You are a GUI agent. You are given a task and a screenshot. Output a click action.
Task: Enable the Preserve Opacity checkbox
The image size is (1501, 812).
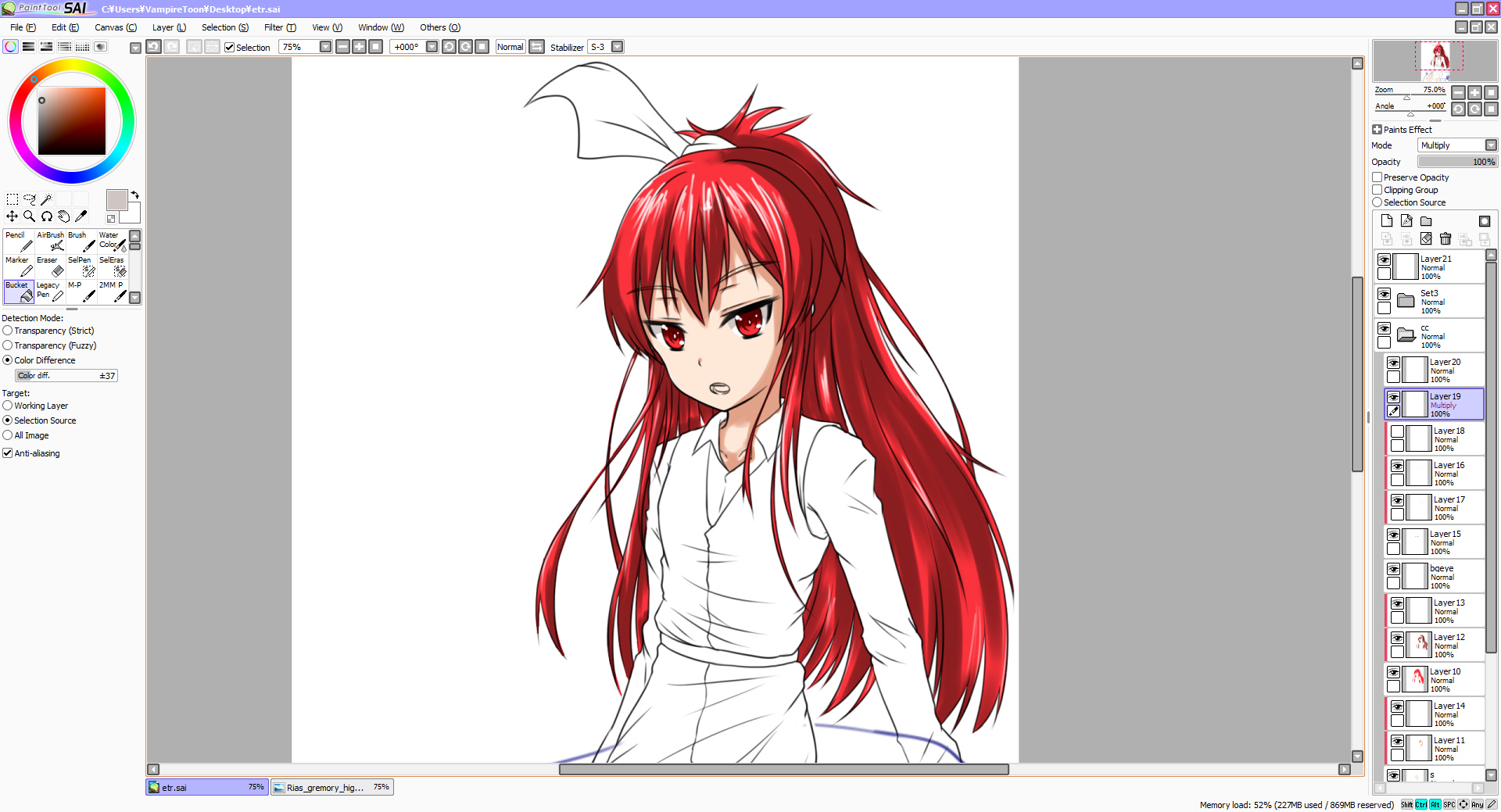1377,177
